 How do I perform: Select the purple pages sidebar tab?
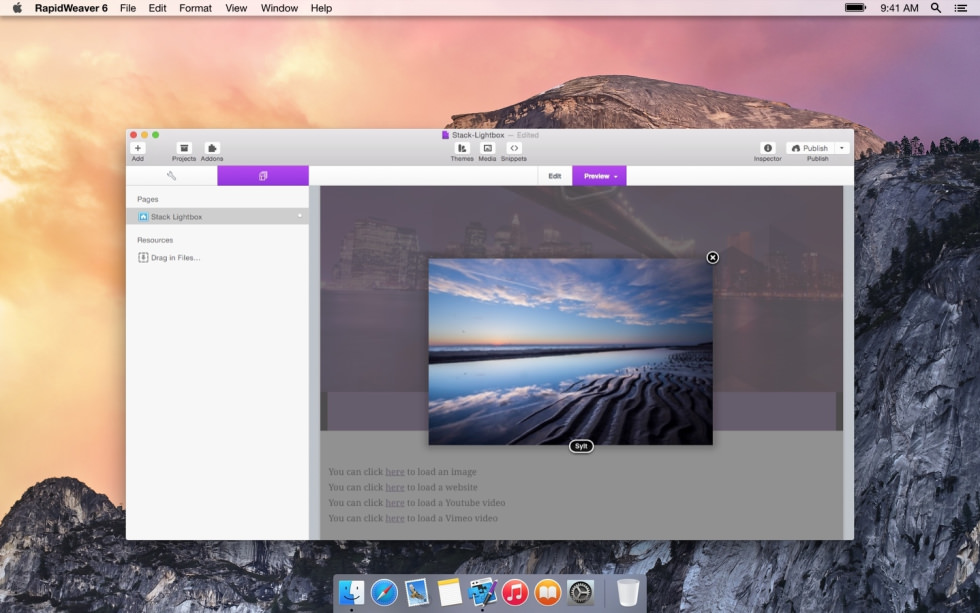tap(263, 176)
